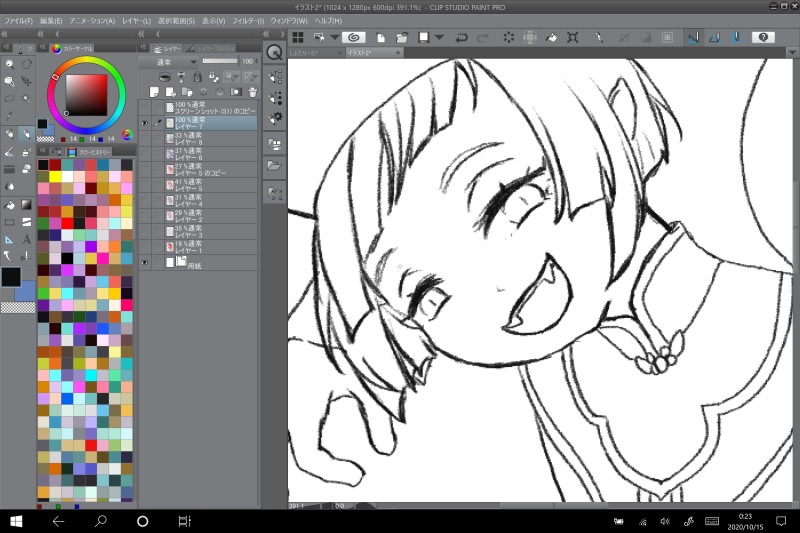Screen dimensions: 800x533
Task: Toggle snap to ruler in the command bar
Action: [x=693, y=37]
